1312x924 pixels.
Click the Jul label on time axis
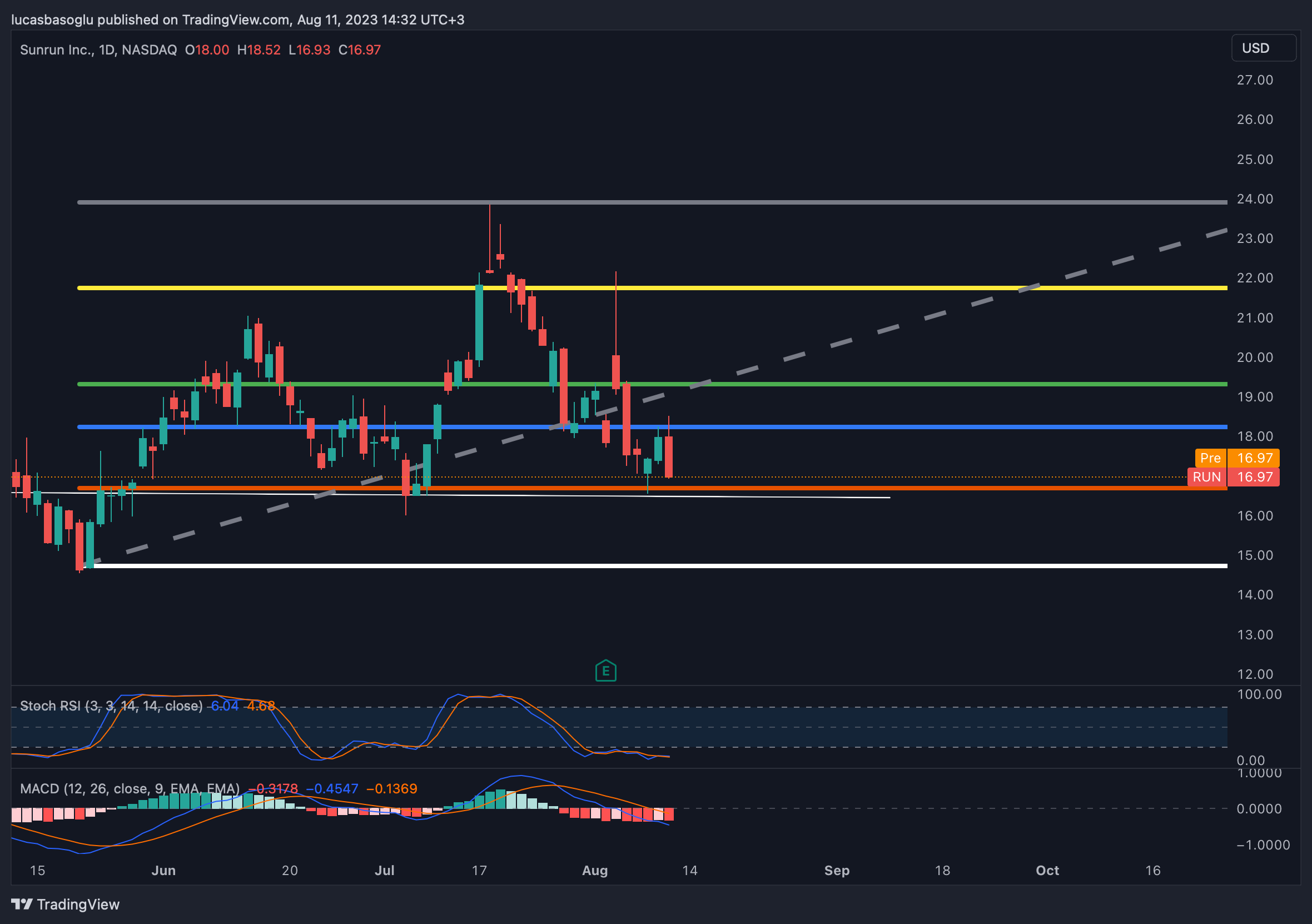click(385, 870)
